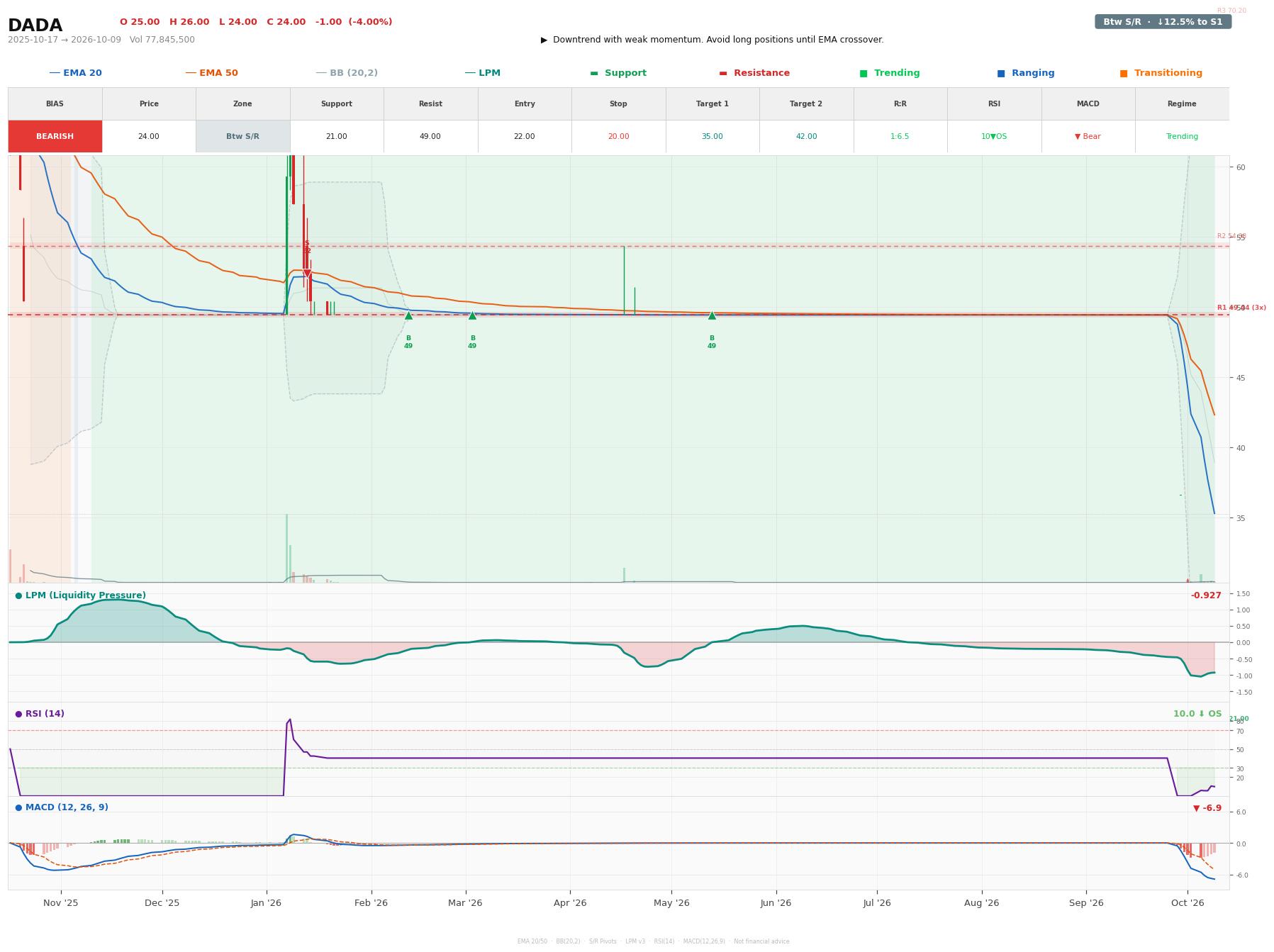
Task: Click the buy triangle marker in mid May
Action: pyautogui.click(x=712, y=315)
